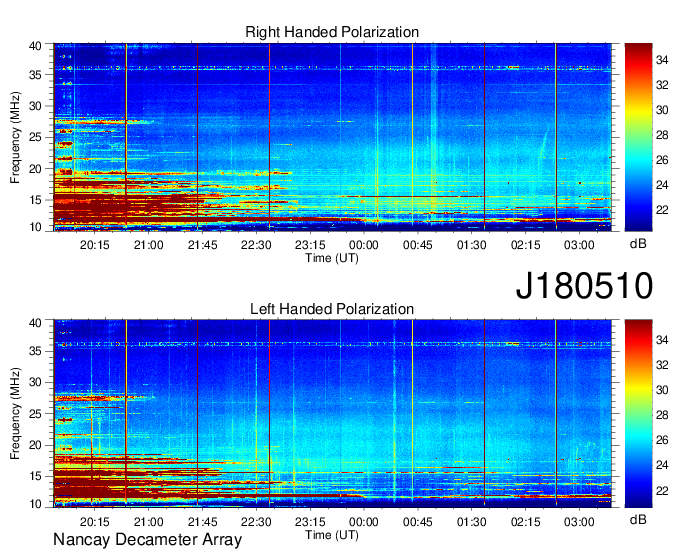Click the "Right Handed Polarization" plot title
Image resolution: width=680 pixels, height=552 pixels.
[x=332, y=32]
